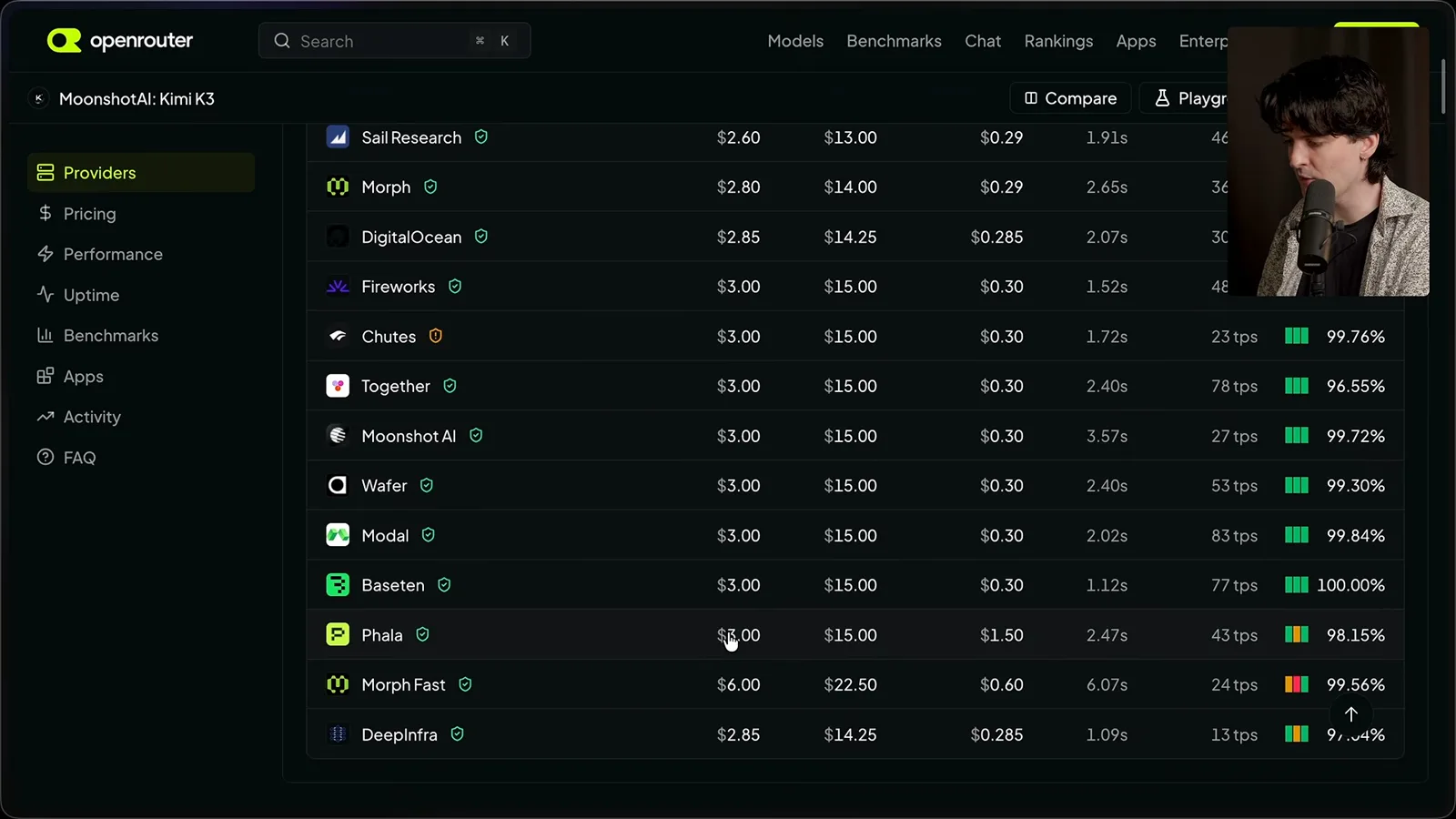Go to Models in the top navigation
Screen dimensions: 1456x819
(x=795, y=41)
